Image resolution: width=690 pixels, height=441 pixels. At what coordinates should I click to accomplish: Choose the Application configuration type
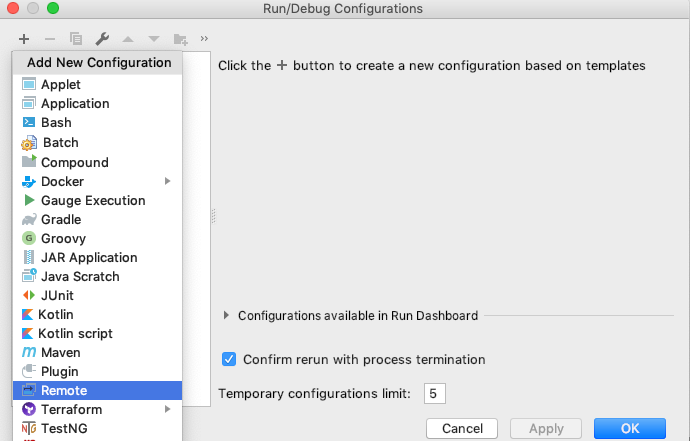pos(97,103)
